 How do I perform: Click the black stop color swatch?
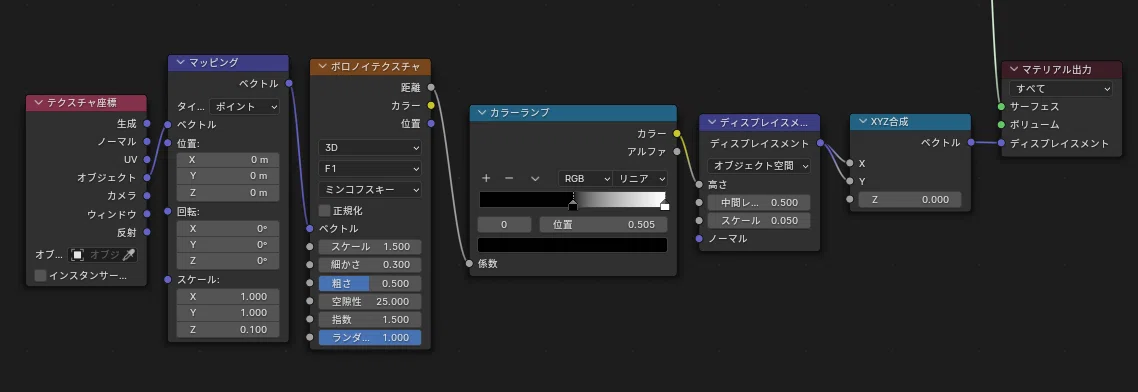tap(572, 245)
